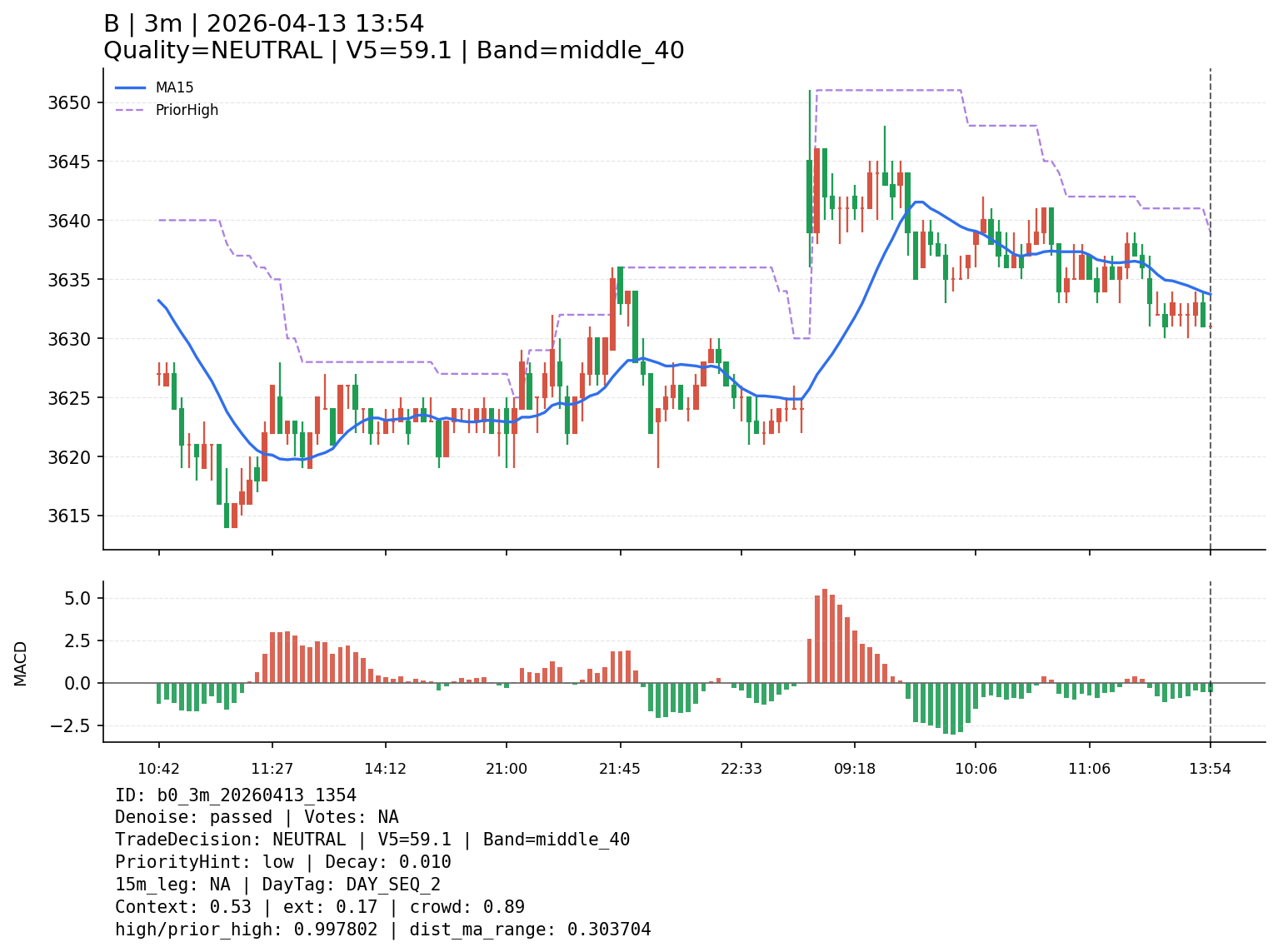Click the PriorityHint: low text line
The image size is (1278, 952).
click(282, 862)
